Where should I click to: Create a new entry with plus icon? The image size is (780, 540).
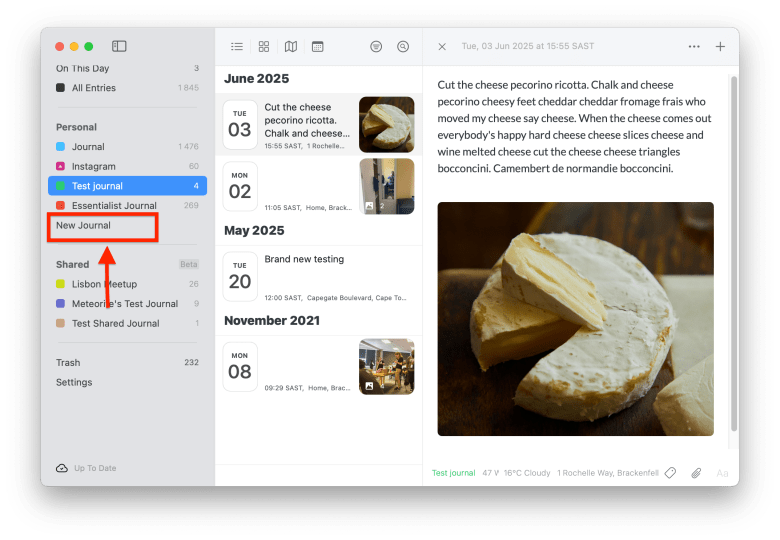720,47
